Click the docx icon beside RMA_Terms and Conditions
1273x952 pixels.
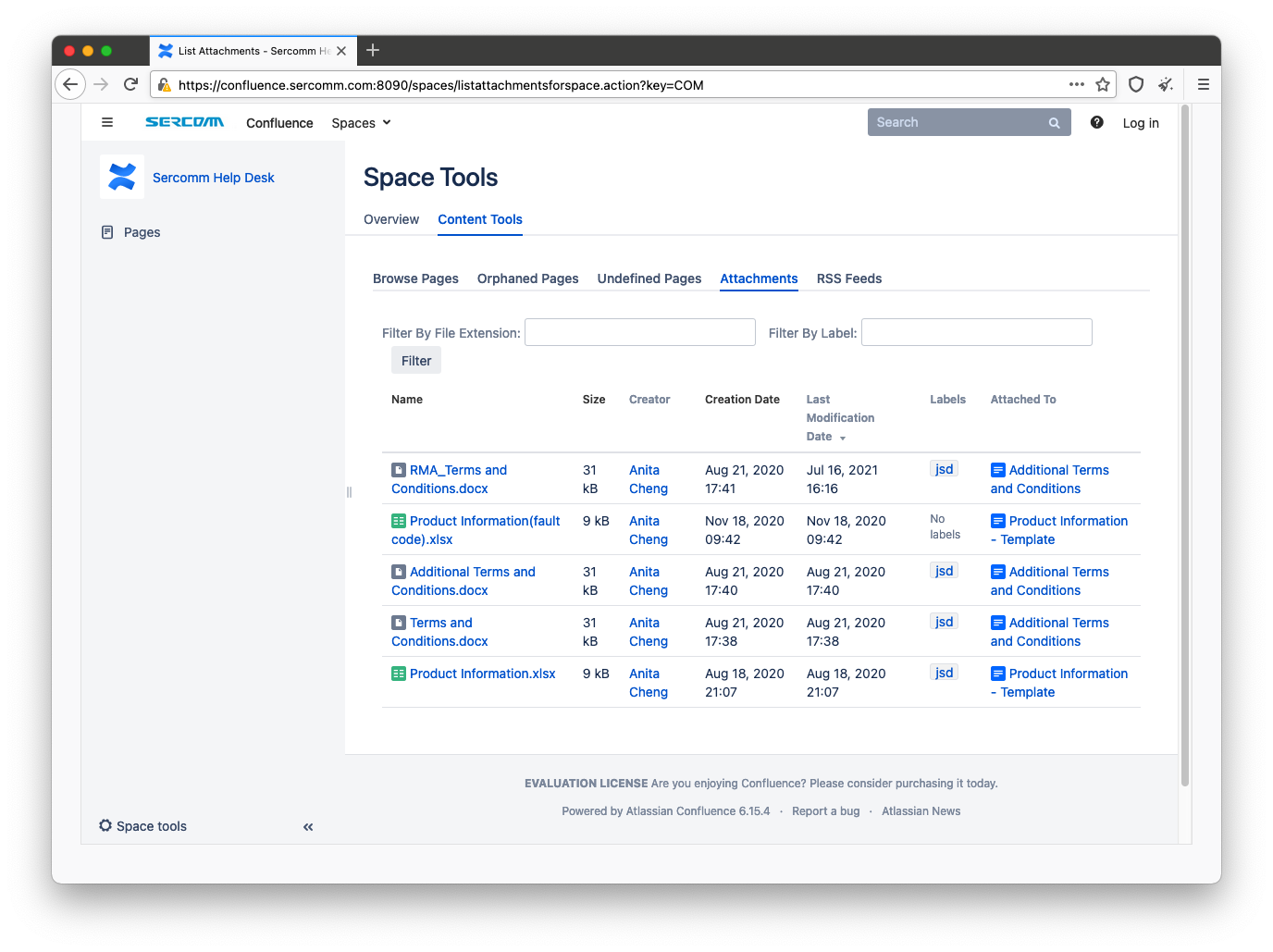pyautogui.click(x=399, y=470)
